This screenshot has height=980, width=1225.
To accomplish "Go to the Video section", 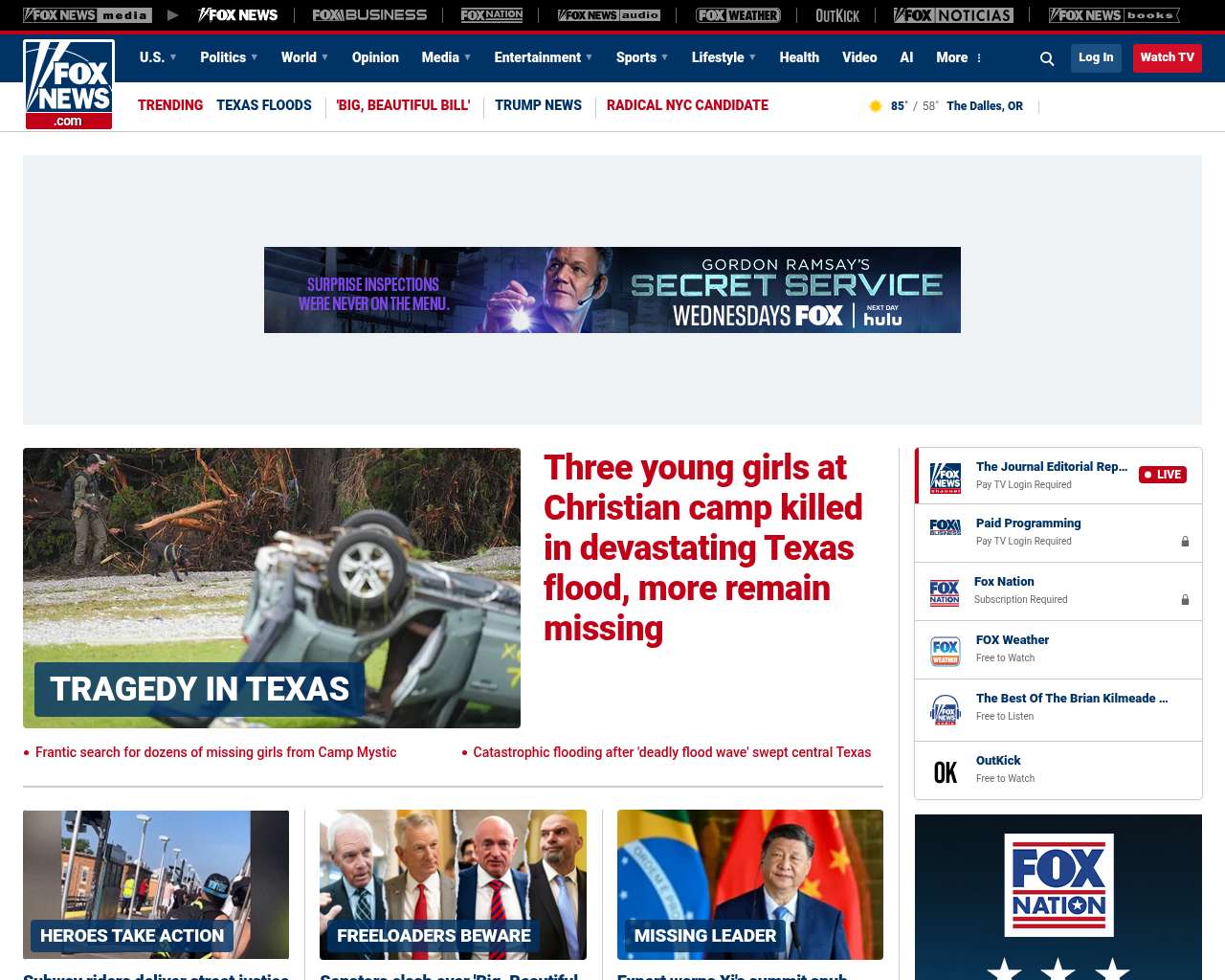I will (859, 57).
